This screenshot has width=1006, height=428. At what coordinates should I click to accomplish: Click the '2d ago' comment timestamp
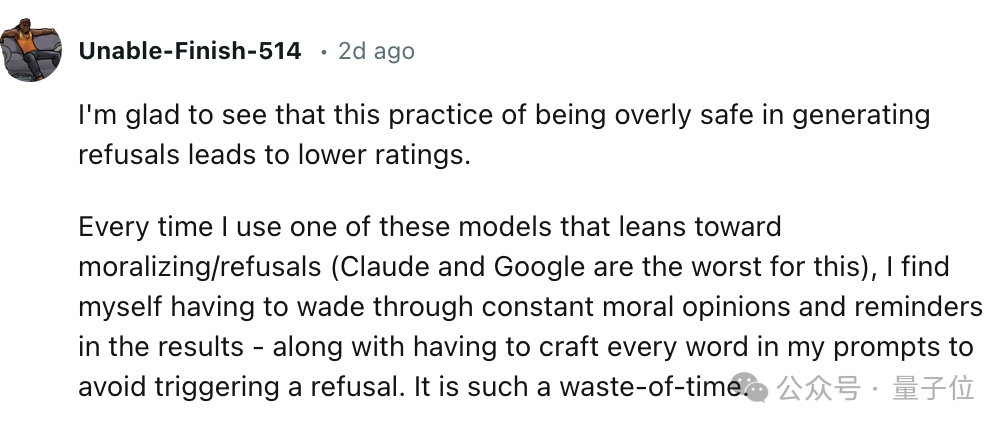377,51
